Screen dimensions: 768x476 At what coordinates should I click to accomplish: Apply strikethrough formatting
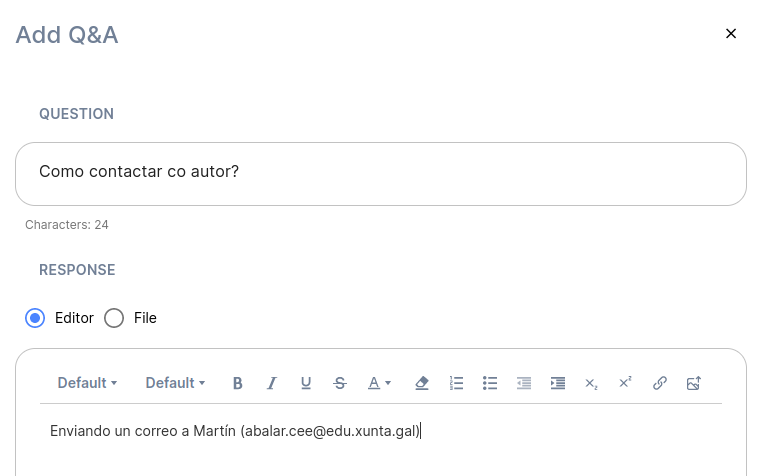340,383
